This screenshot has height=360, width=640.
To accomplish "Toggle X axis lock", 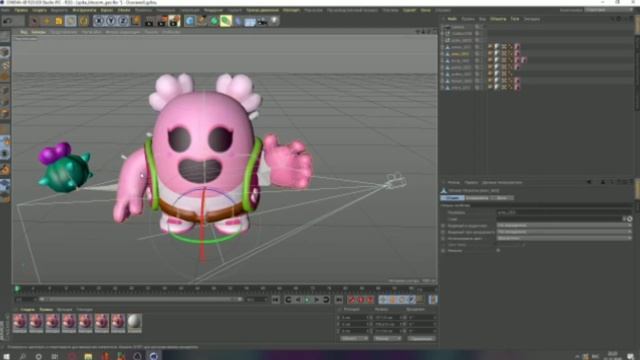I will (x=99, y=21).
